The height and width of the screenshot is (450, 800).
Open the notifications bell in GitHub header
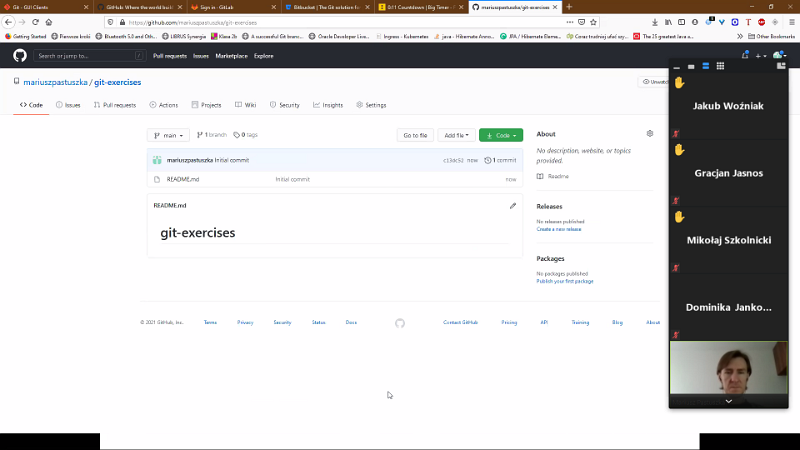745,55
